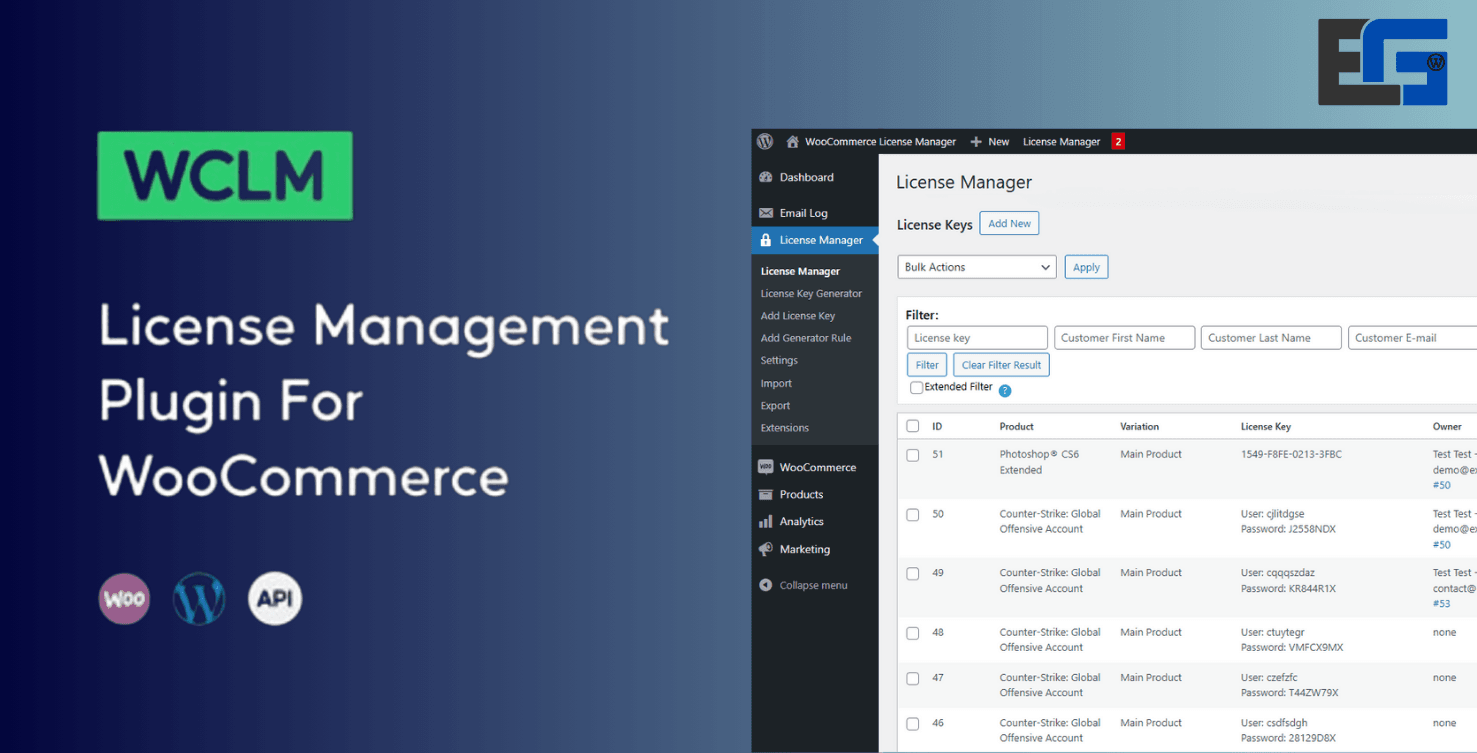1477x753 pixels.
Task: Select the checkbox for license ID 51
Action: 912,455
